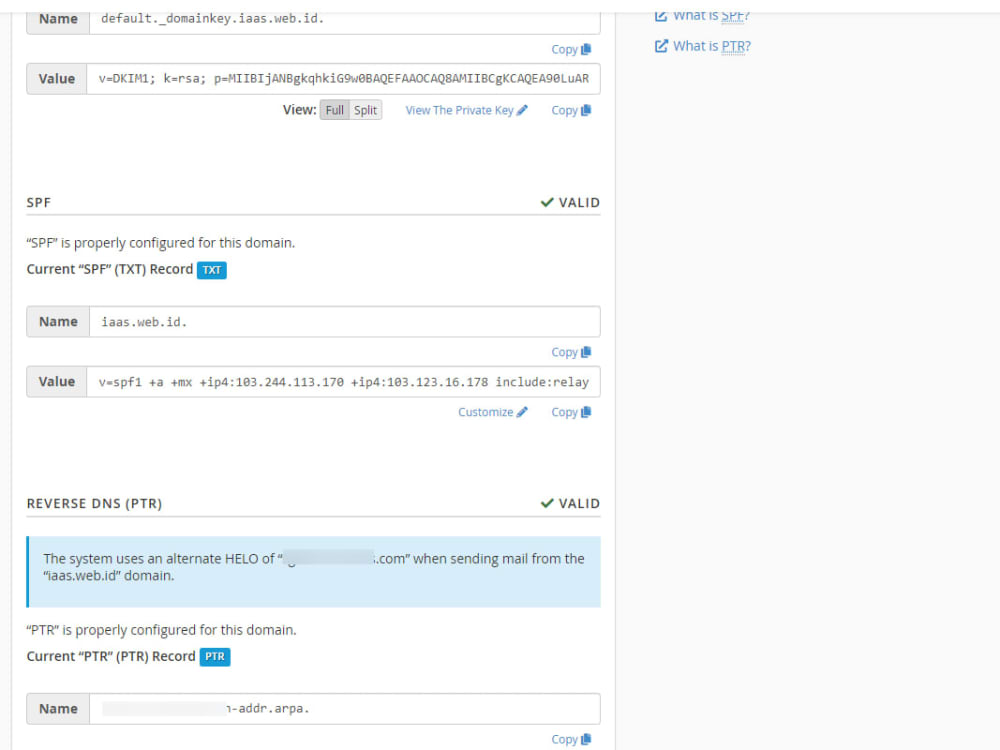Click the copy icon under the SPF Name field
Image resolution: width=1000 pixels, height=750 pixels.
[x=586, y=352]
